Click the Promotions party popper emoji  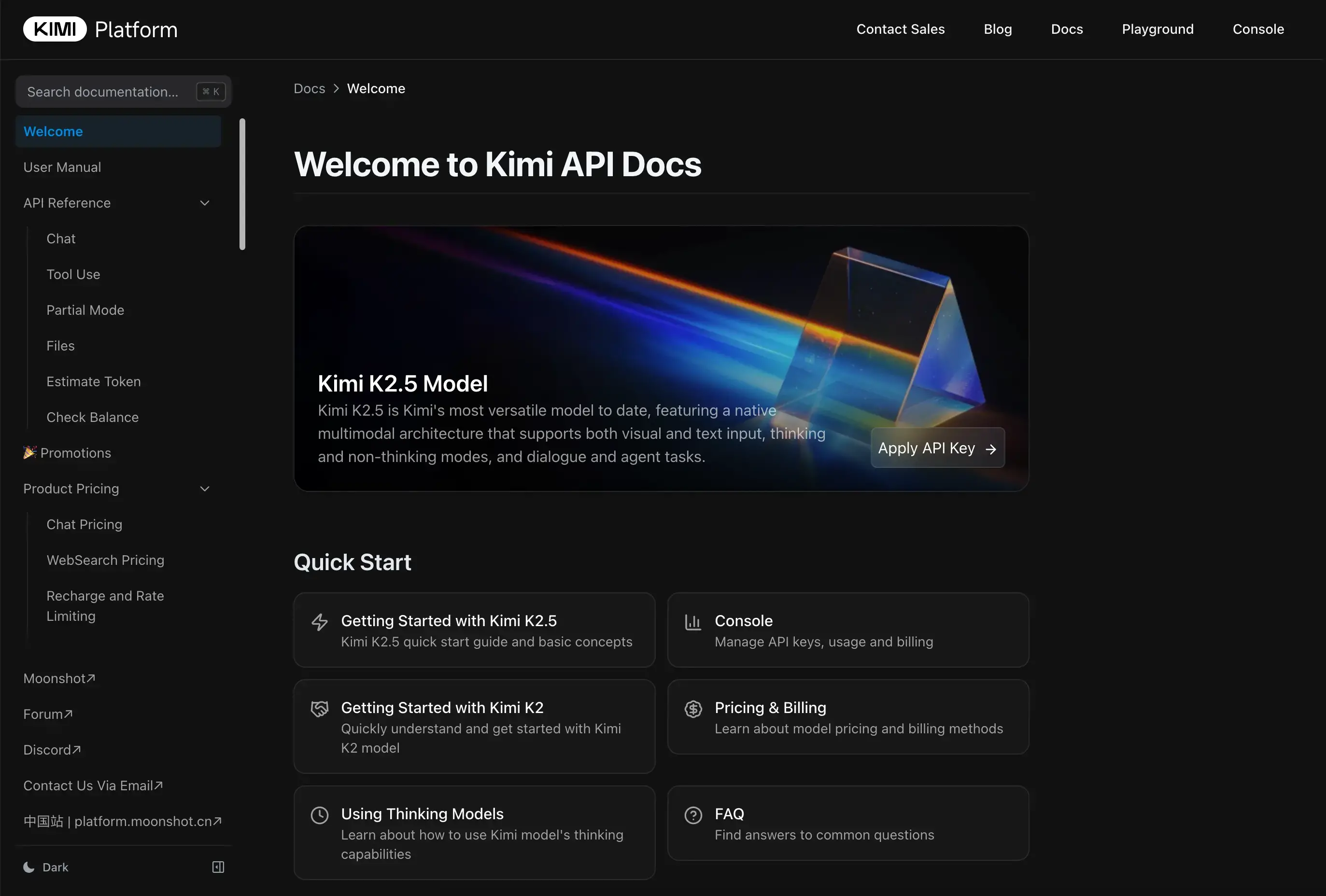[x=30, y=452]
